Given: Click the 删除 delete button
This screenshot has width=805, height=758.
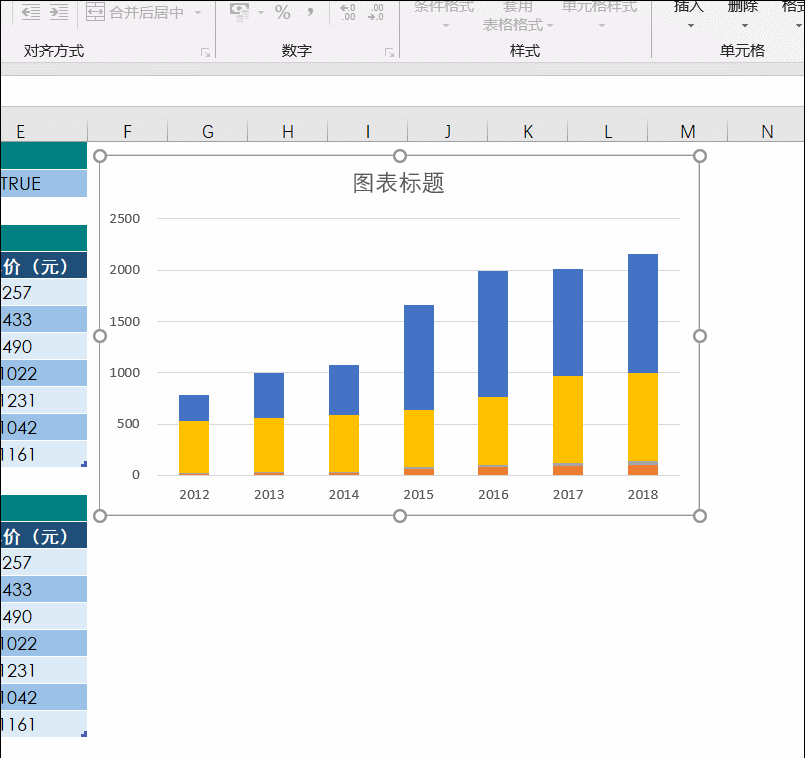Looking at the screenshot, I should click(x=743, y=6).
